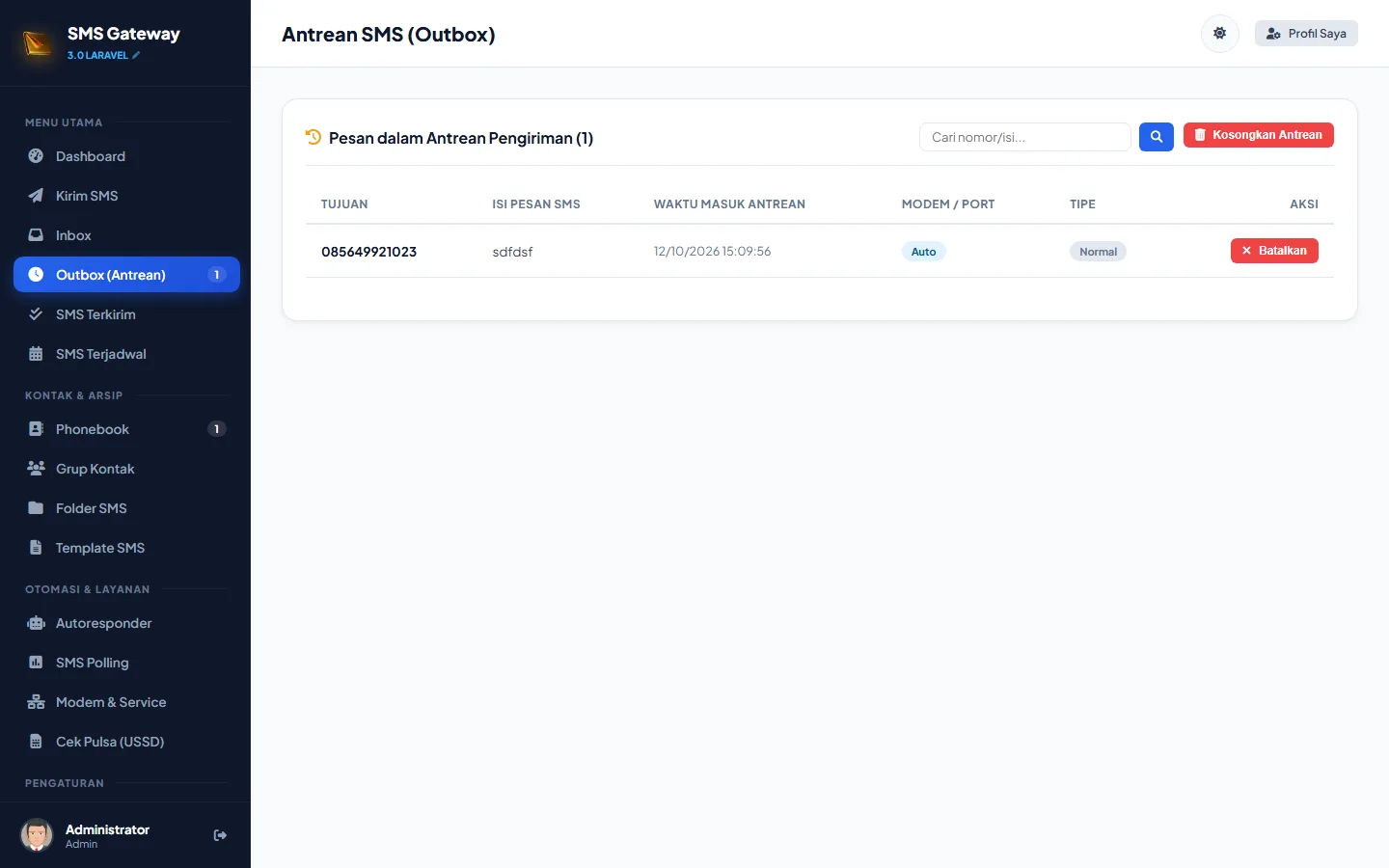The image size is (1389, 868).
Task: Click the SMS Polling chart icon
Action: pyautogui.click(x=36, y=663)
